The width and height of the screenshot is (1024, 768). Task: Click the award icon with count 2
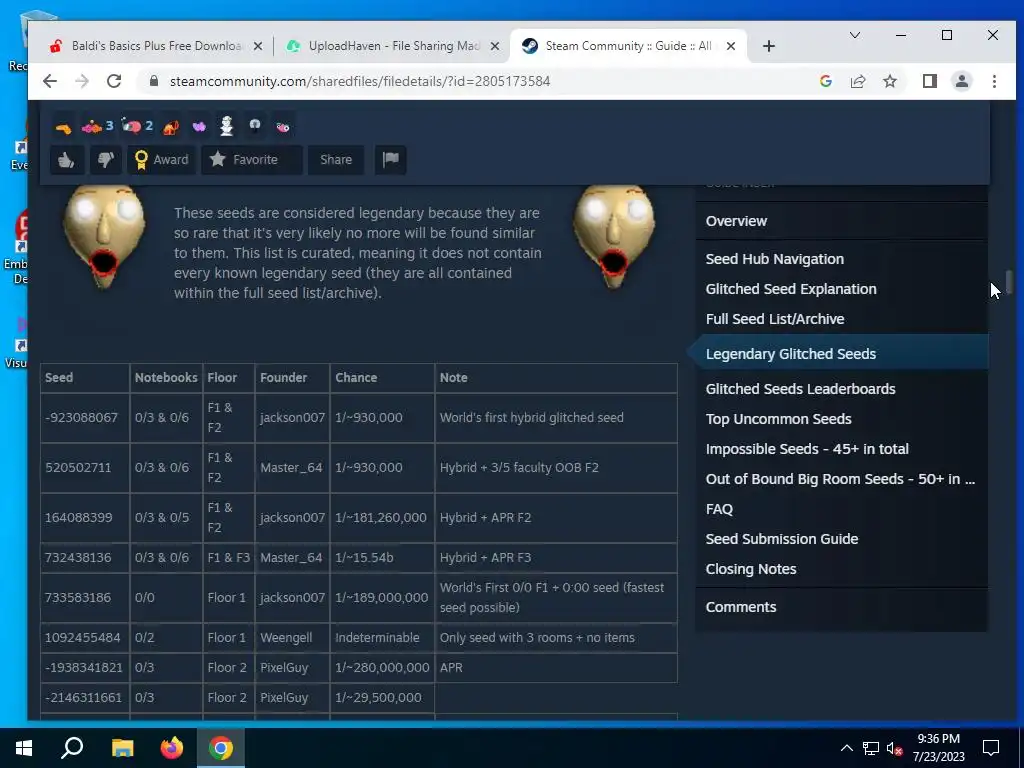[x=137, y=125]
